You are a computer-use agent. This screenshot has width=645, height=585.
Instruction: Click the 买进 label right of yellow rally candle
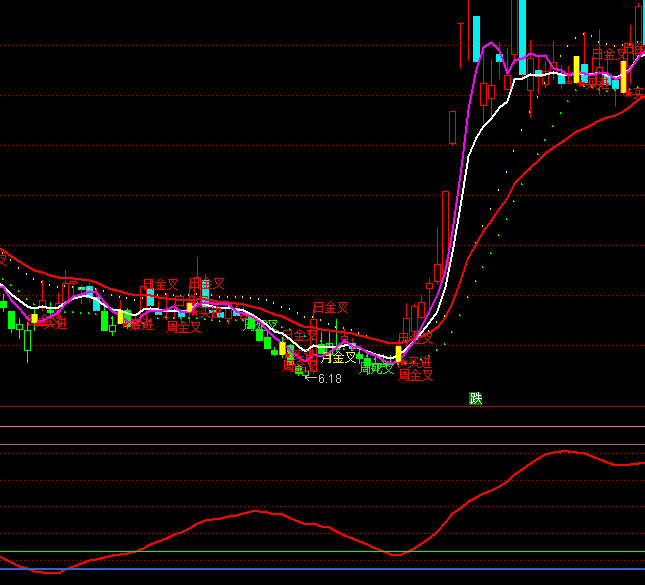pos(420,361)
